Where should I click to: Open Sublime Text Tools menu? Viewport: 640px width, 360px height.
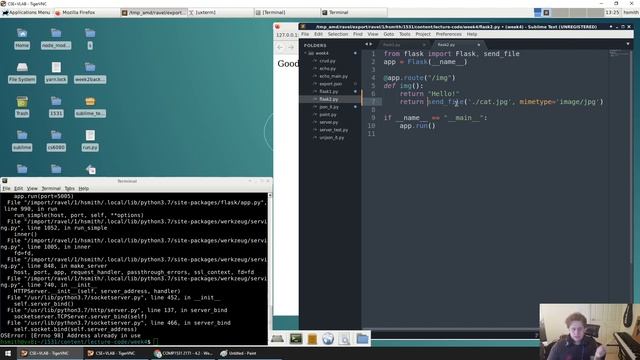click(405, 34)
